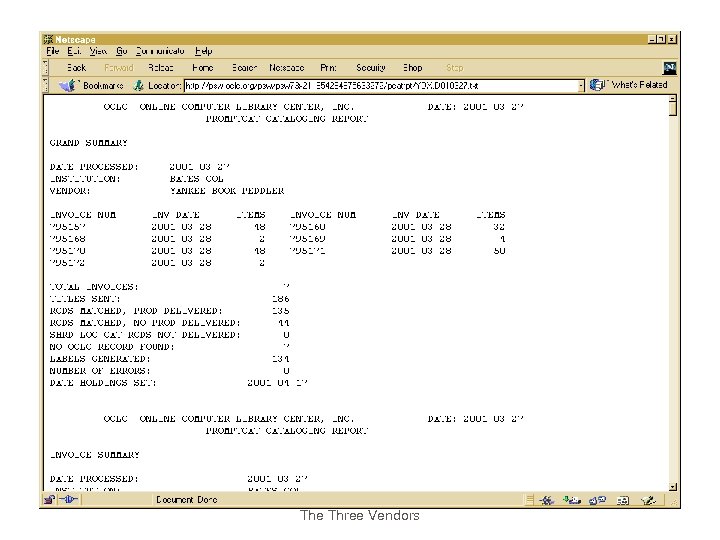This screenshot has height=540, width=720.
Task: Click the security padlock status icon
Action: click(x=49, y=500)
